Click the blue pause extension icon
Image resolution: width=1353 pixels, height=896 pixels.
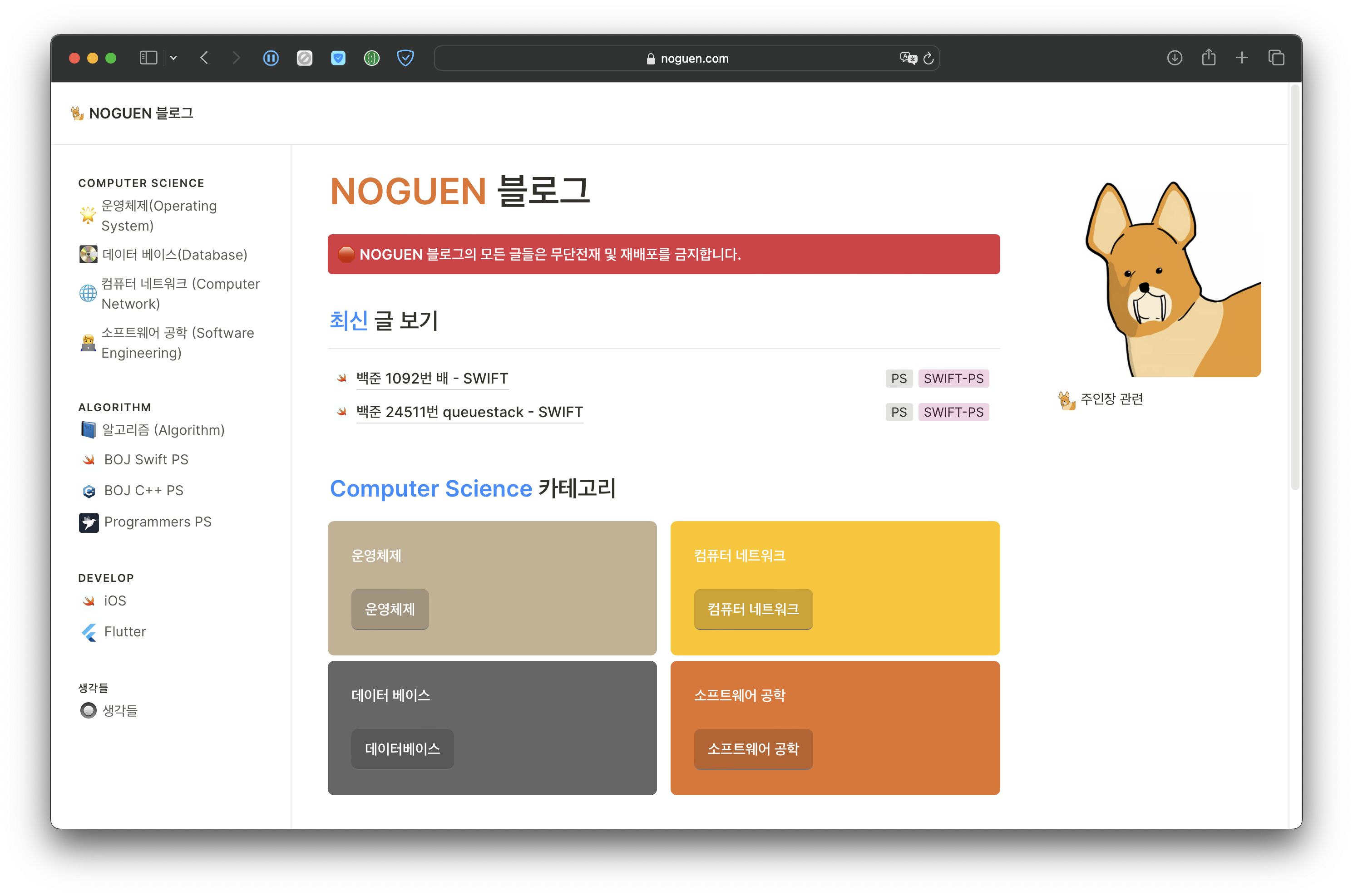click(271, 58)
